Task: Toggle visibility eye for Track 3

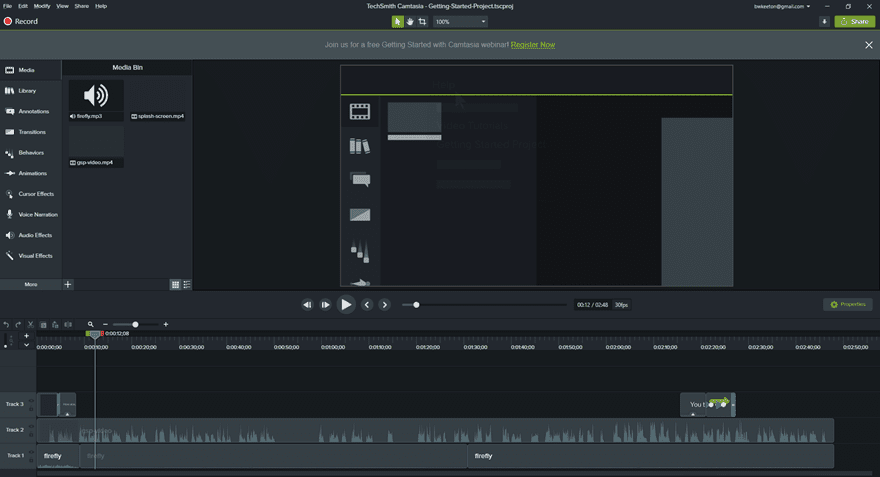Action: (31, 401)
